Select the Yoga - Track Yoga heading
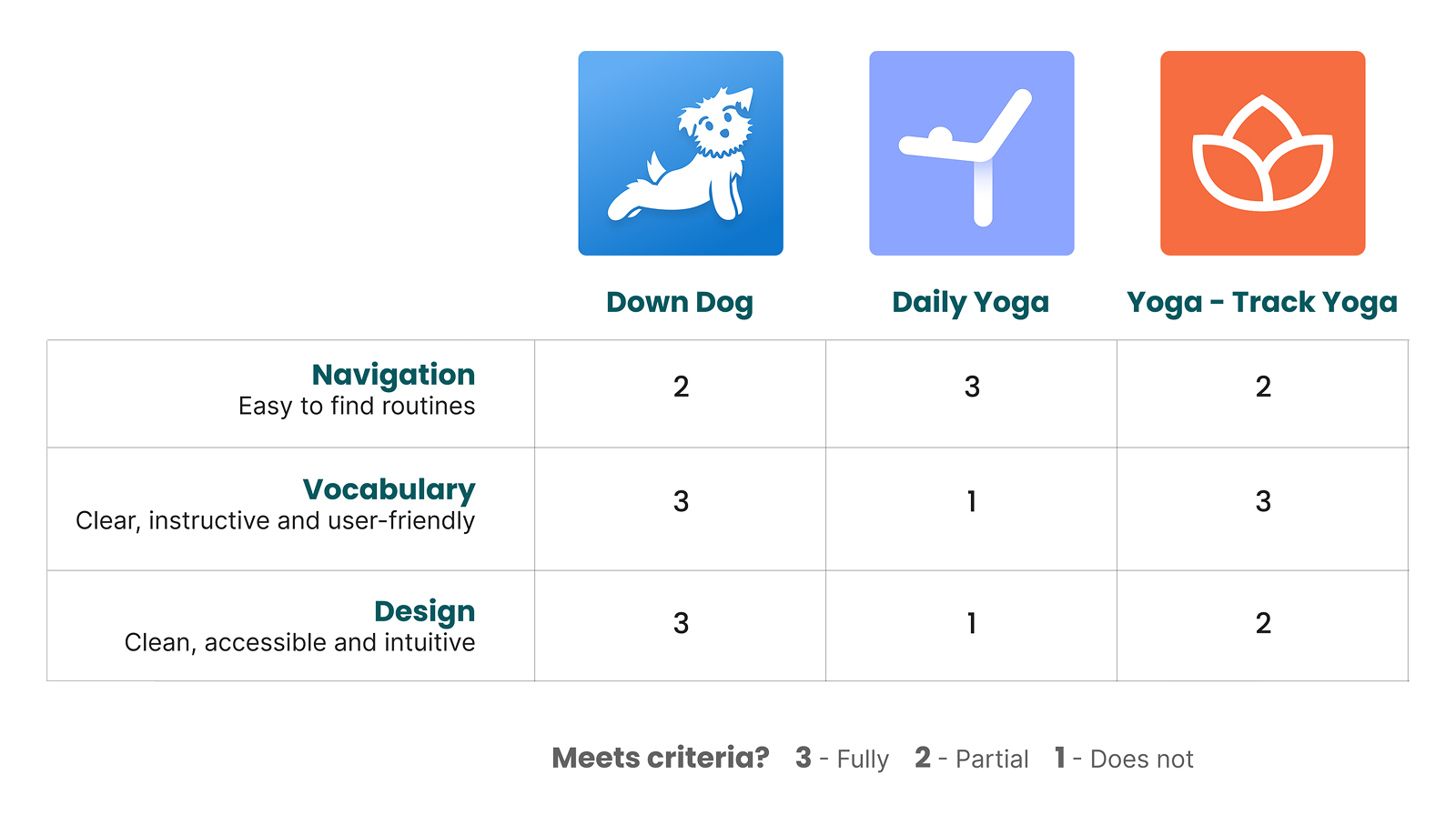The height and width of the screenshot is (825, 1456). [x=1262, y=302]
